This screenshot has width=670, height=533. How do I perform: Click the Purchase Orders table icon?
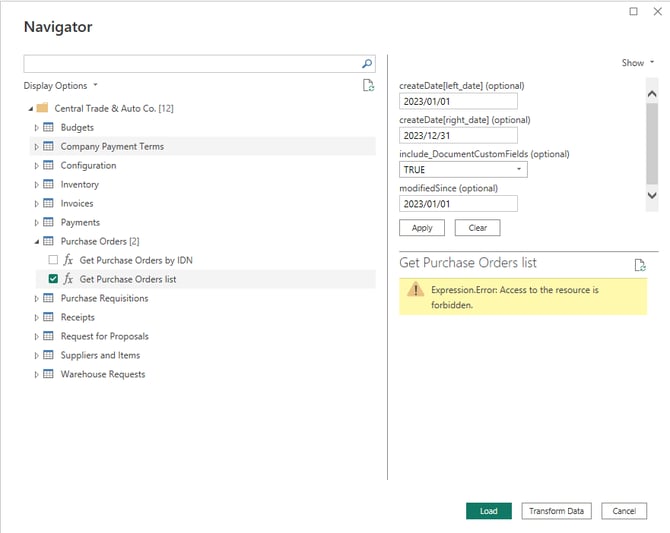[x=48, y=241]
